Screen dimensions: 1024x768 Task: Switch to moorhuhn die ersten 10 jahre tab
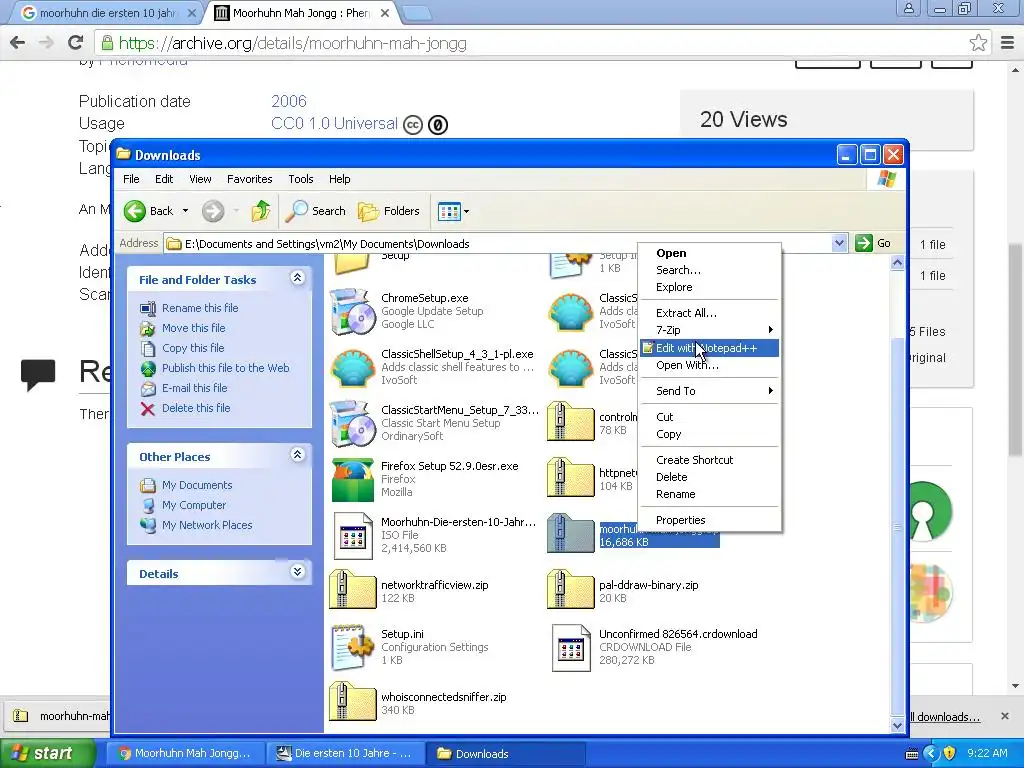point(108,13)
